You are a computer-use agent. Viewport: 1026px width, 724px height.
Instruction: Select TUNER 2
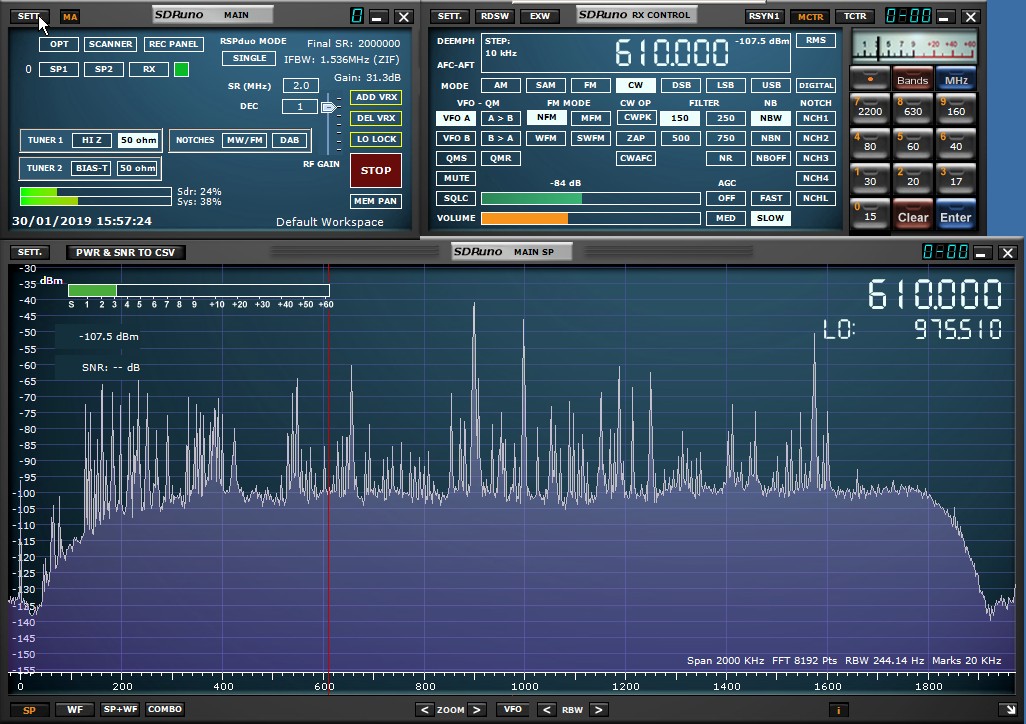point(44,168)
